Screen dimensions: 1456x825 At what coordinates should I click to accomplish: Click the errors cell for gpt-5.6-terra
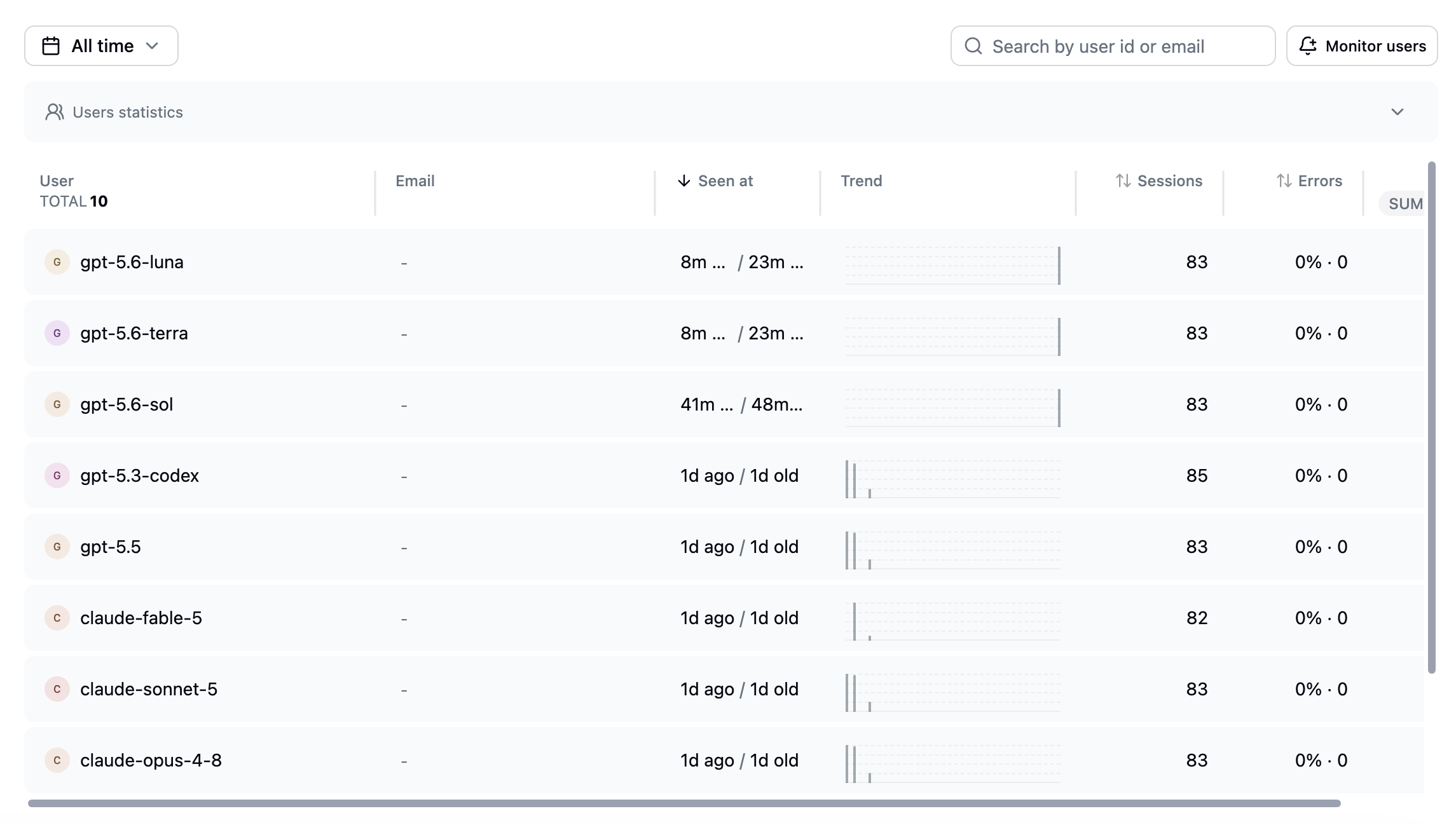(x=1321, y=333)
